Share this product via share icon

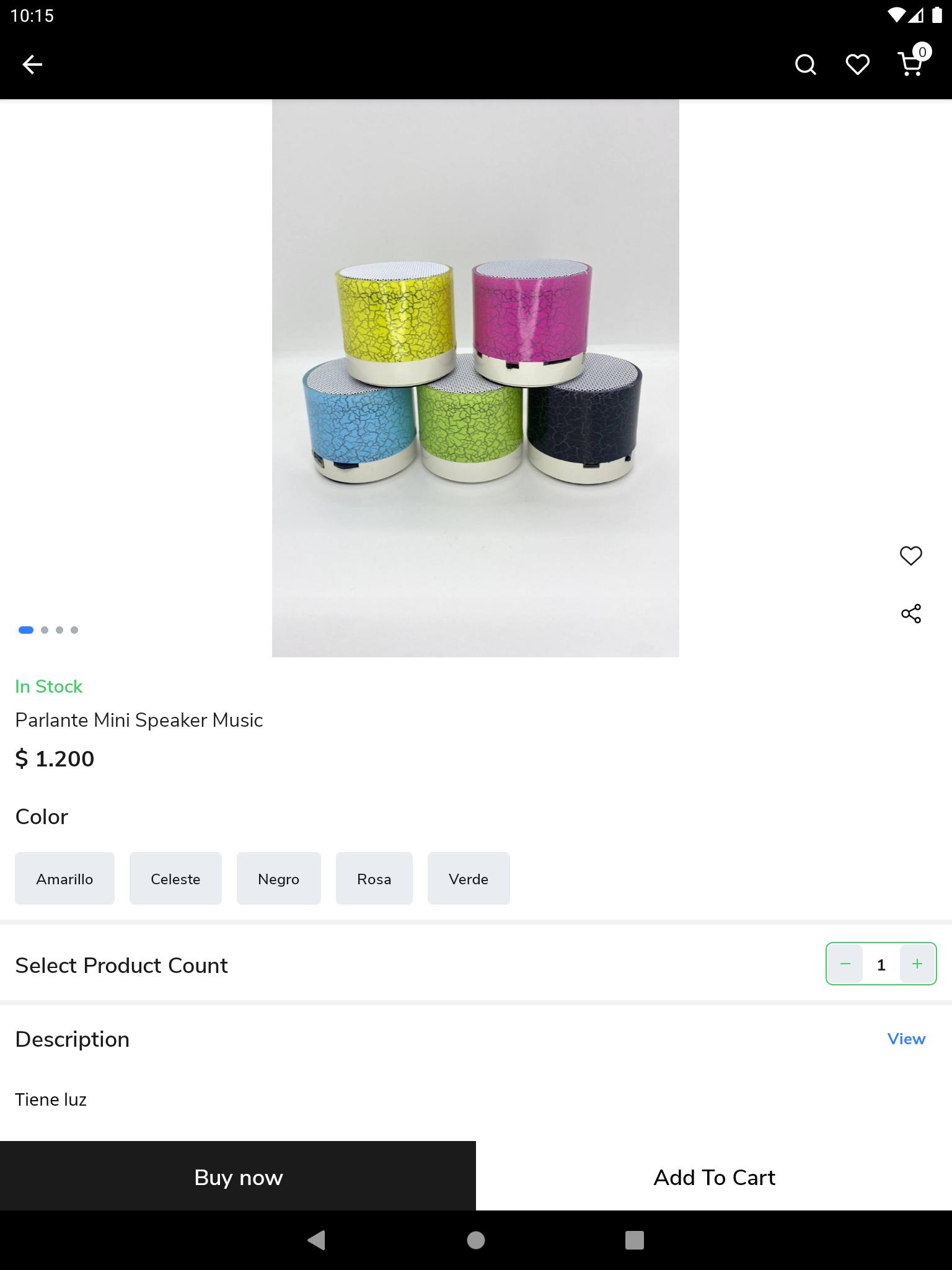tap(911, 614)
